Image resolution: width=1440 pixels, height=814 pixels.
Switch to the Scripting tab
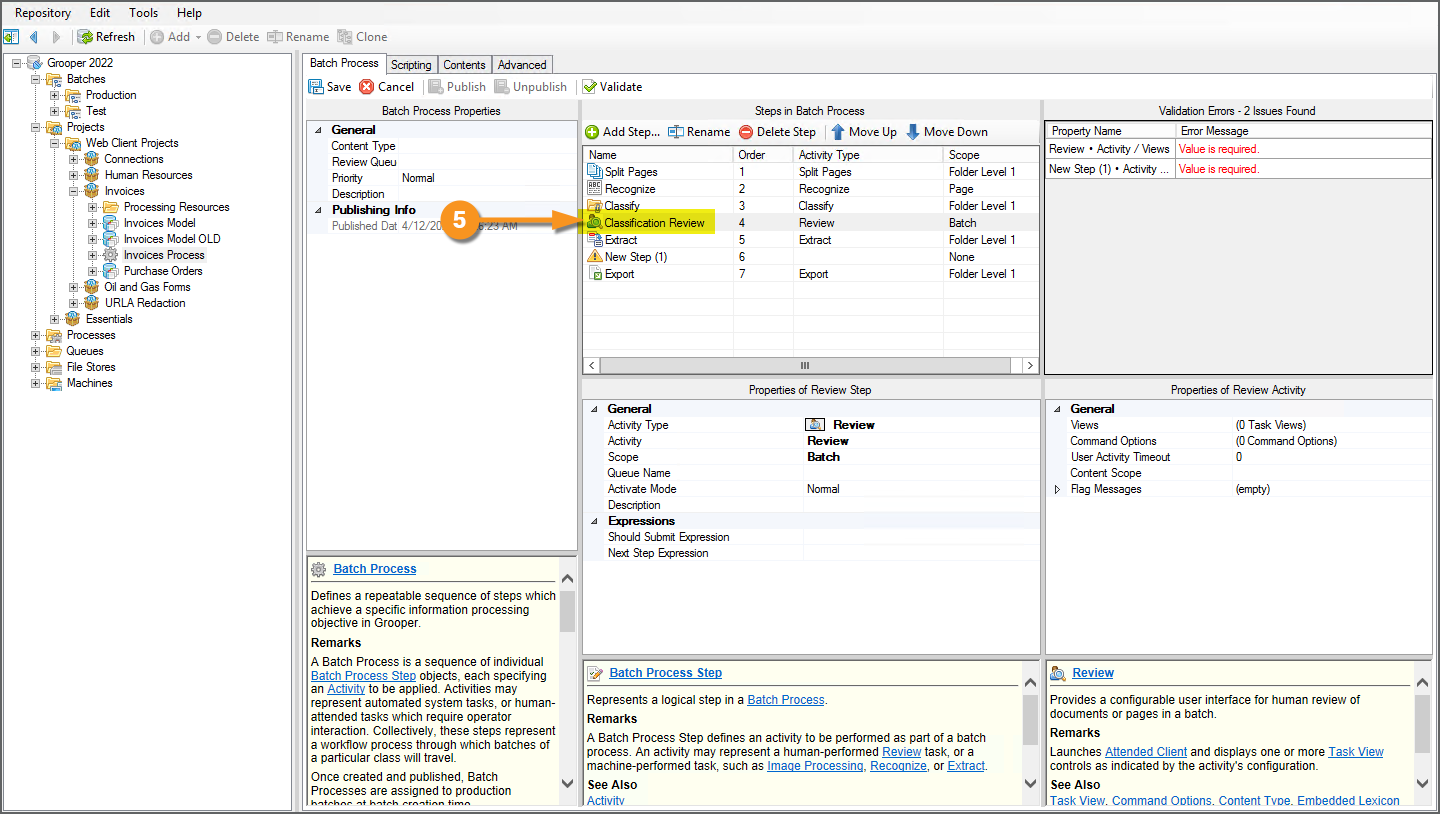[x=411, y=65]
